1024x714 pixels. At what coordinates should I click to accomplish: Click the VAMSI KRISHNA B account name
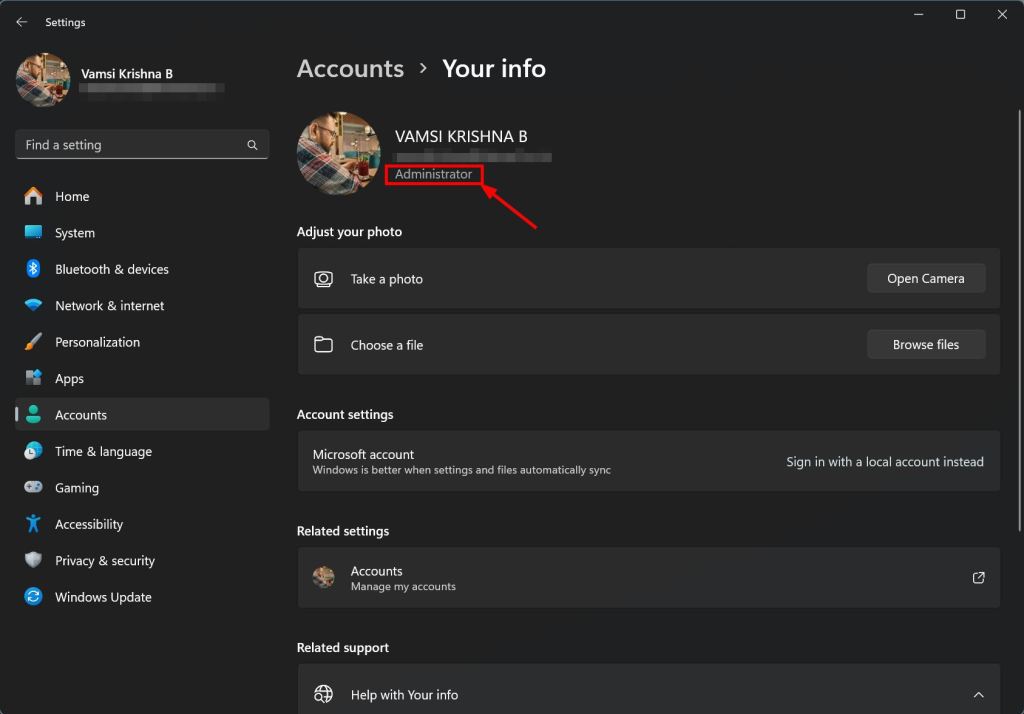461,137
